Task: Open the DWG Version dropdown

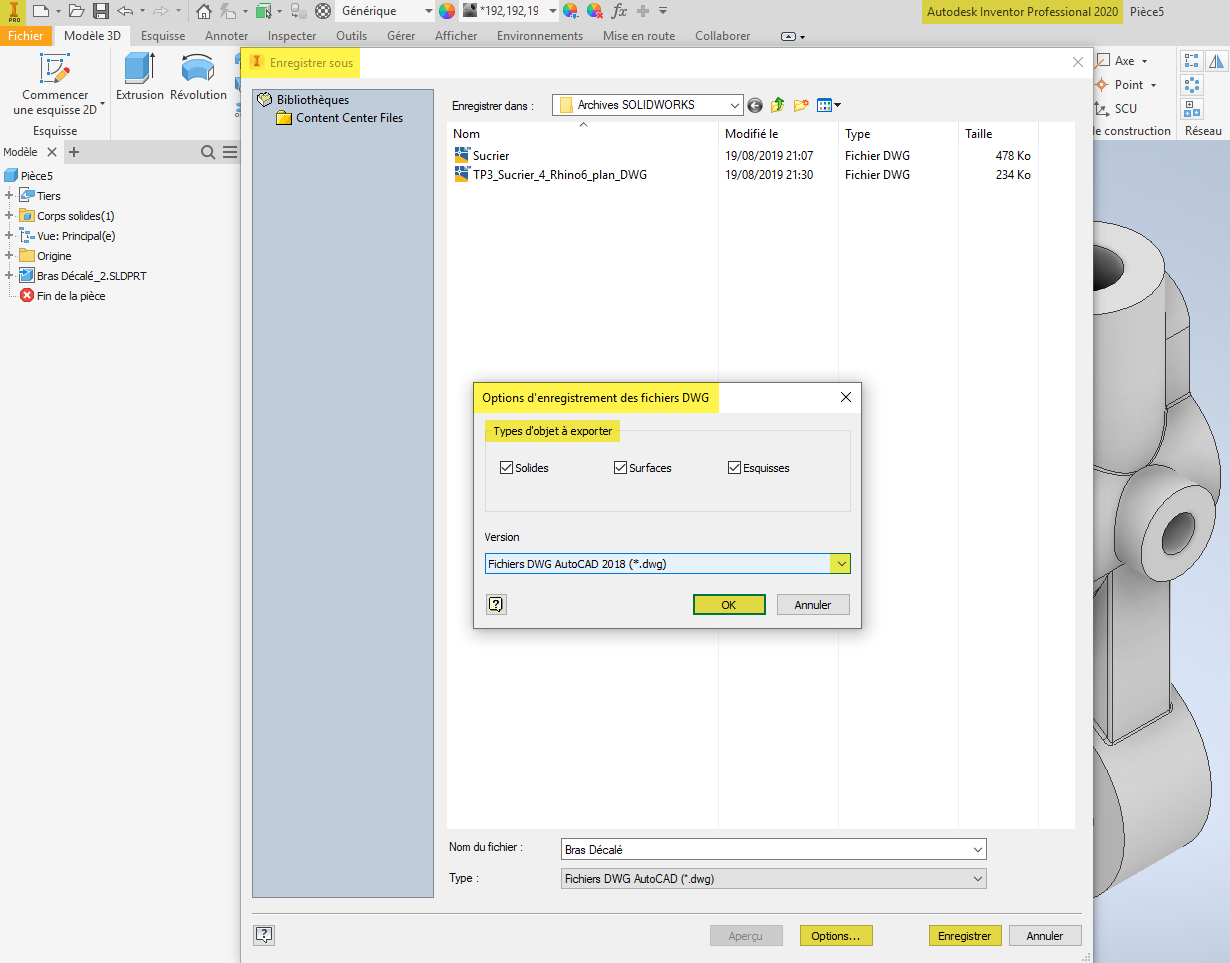Action: [x=841, y=563]
